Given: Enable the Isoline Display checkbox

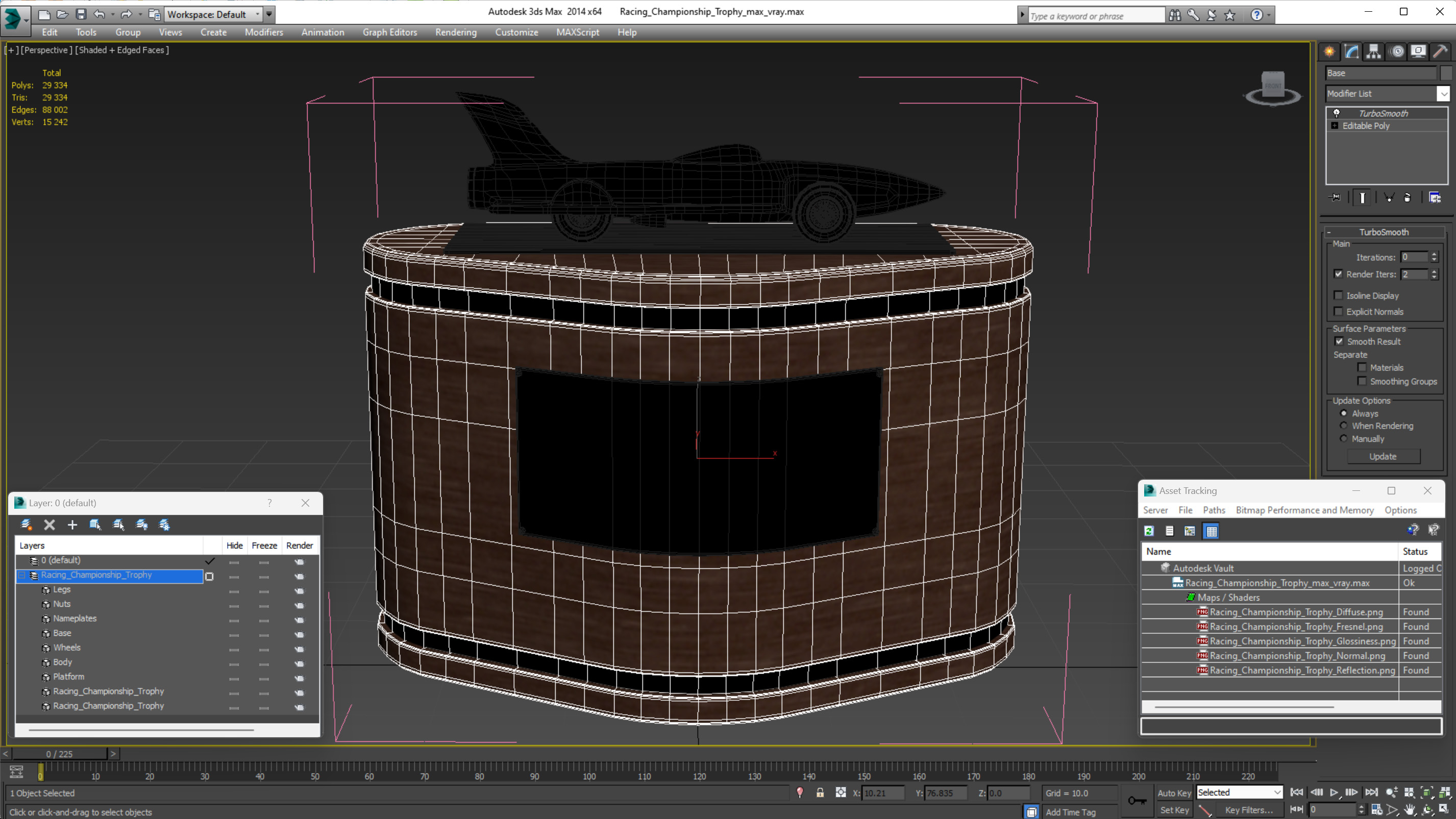Looking at the screenshot, I should pyautogui.click(x=1338, y=295).
